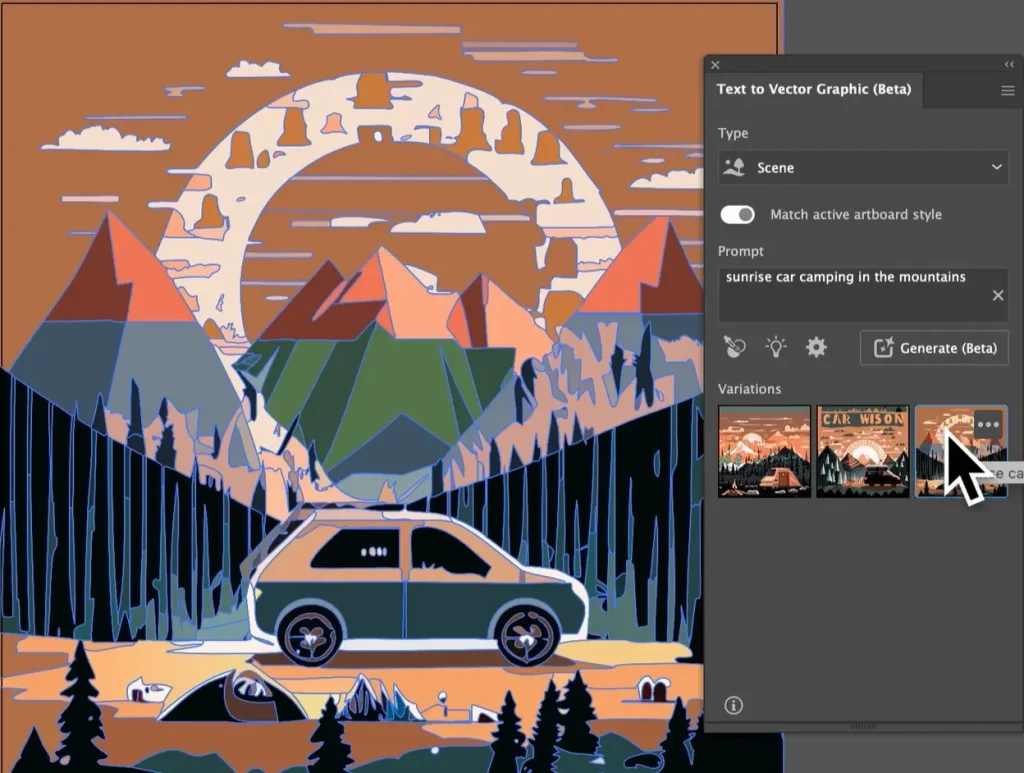
Task: Collapse the panel with double chevron
Action: 1009,64
